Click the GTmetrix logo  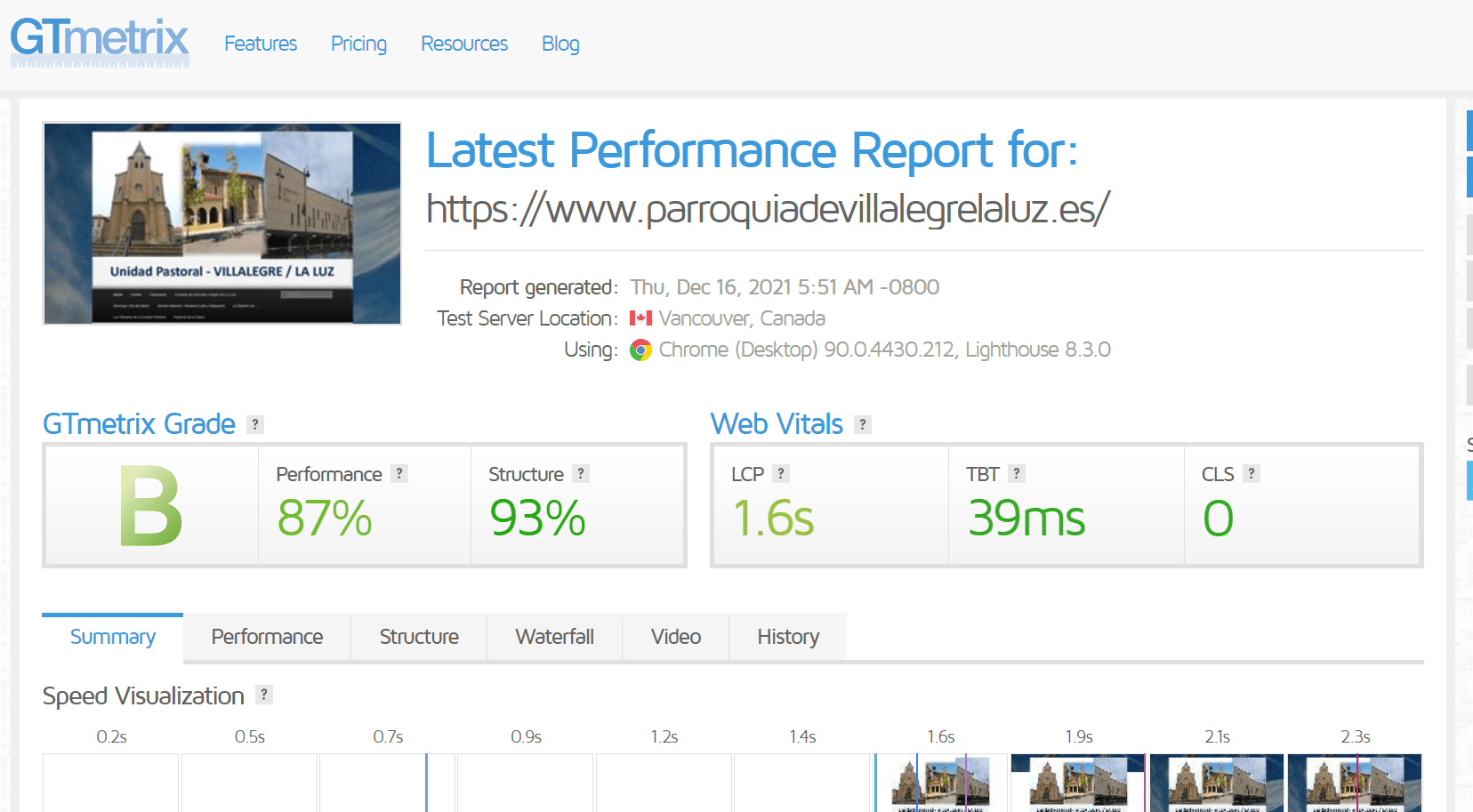[x=100, y=42]
